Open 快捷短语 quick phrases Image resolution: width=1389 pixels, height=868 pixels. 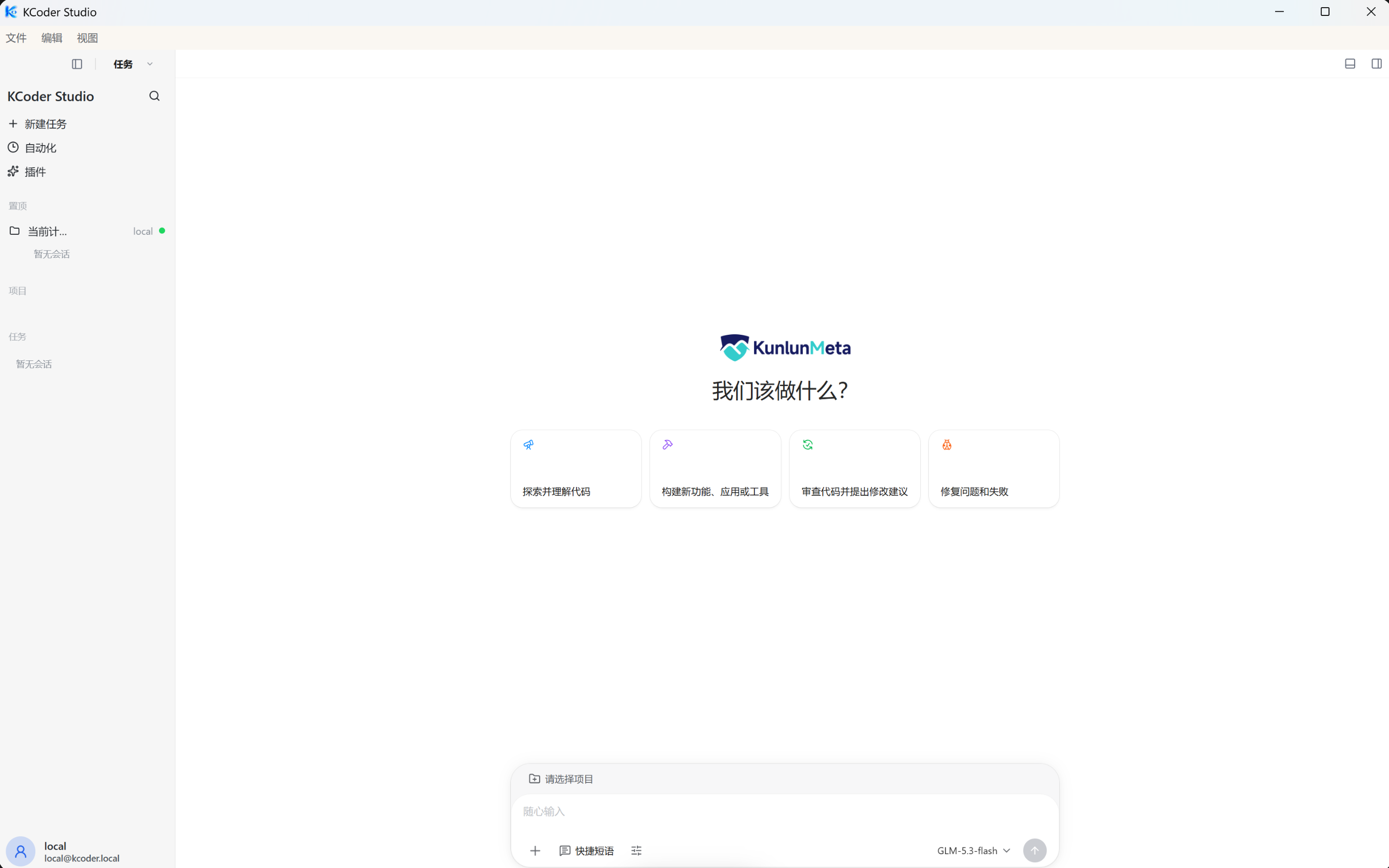point(587,851)
